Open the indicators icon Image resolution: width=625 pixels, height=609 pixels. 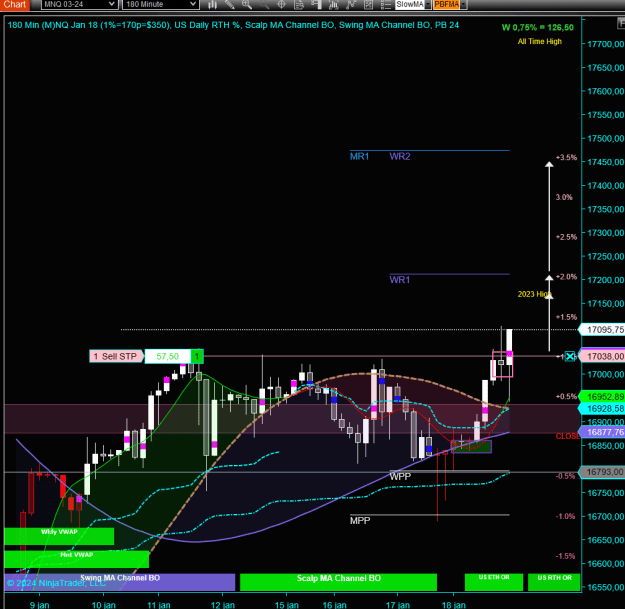click(333, 4)
